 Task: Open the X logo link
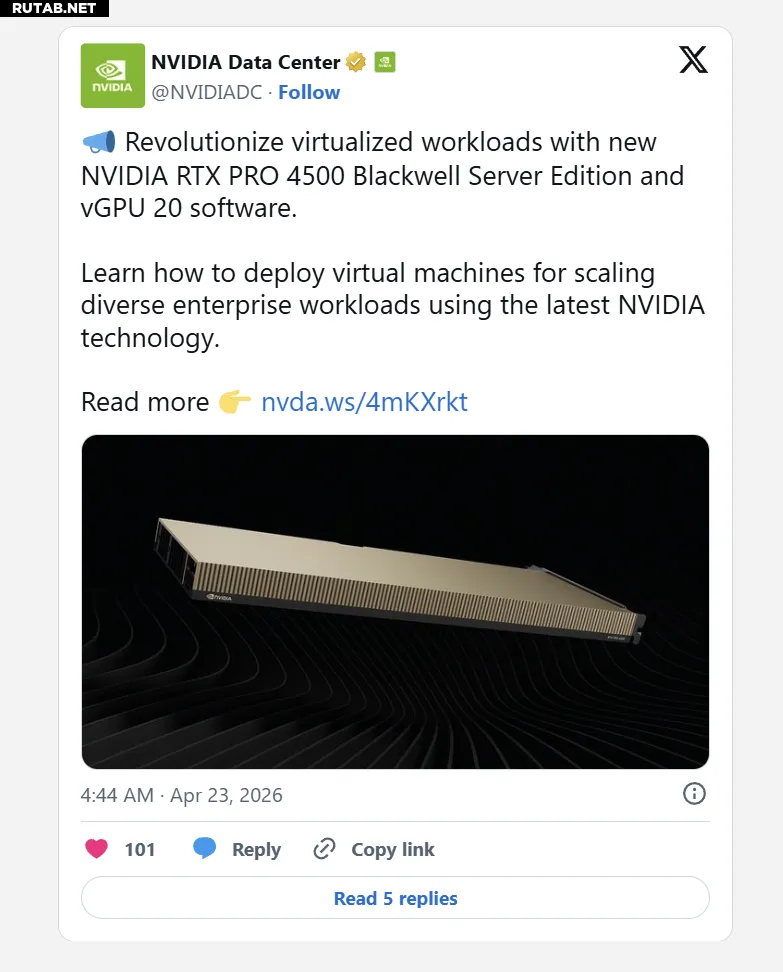(x=693, y=60)
